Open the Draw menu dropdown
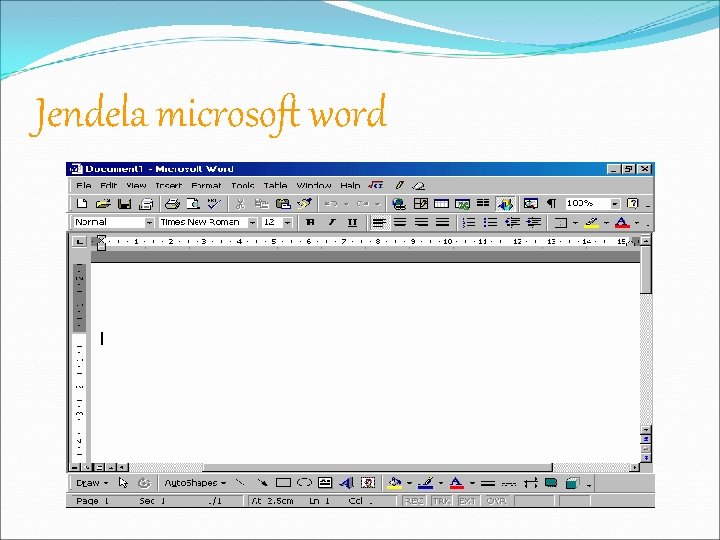This screenshot has height=540, width=720. tap(91, 483)
